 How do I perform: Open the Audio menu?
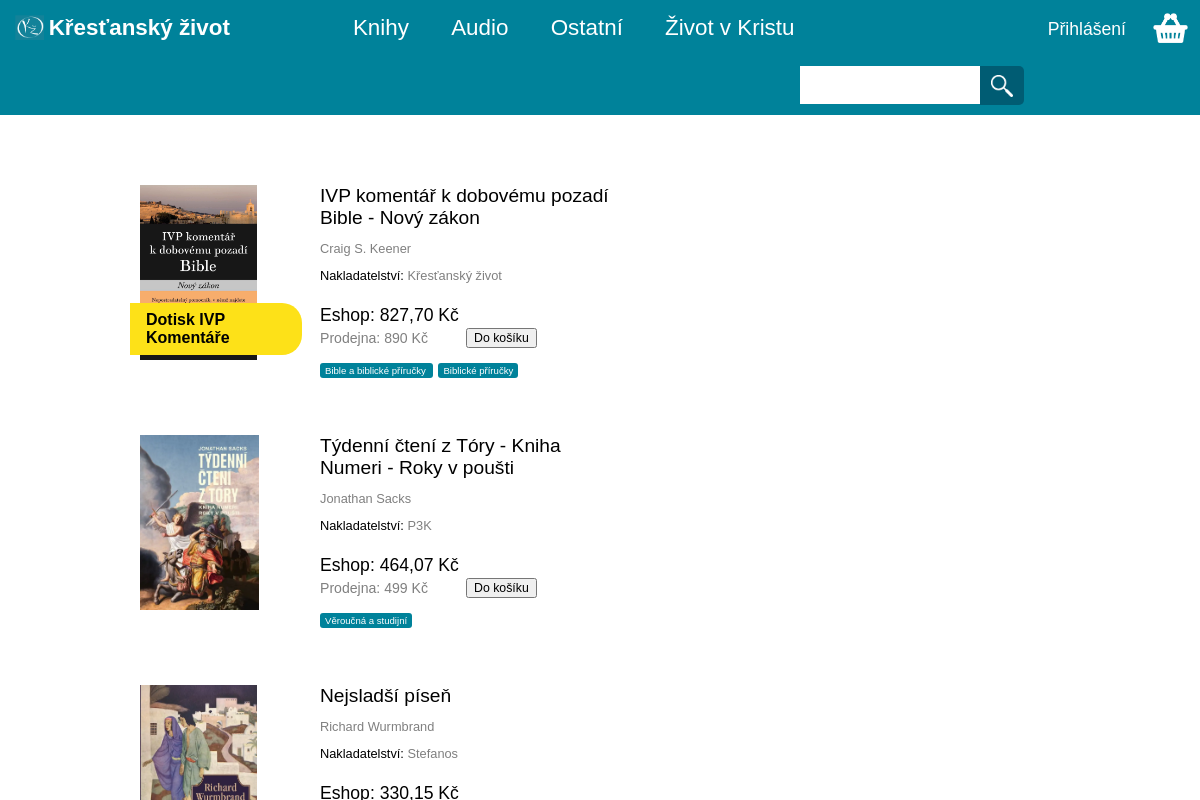pos(480,28)
